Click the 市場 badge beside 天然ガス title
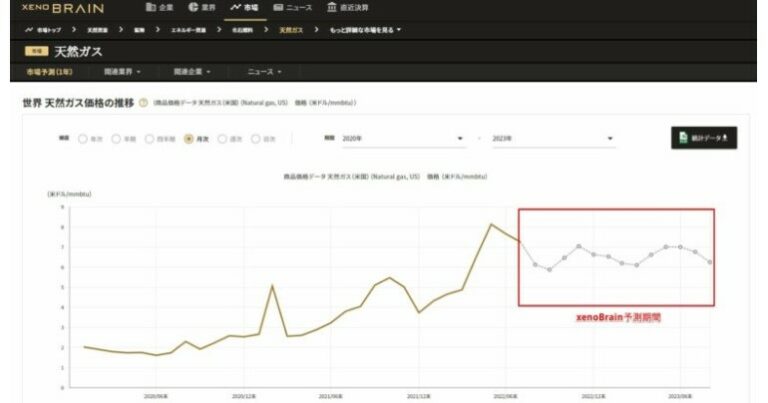 click(36, 51)
